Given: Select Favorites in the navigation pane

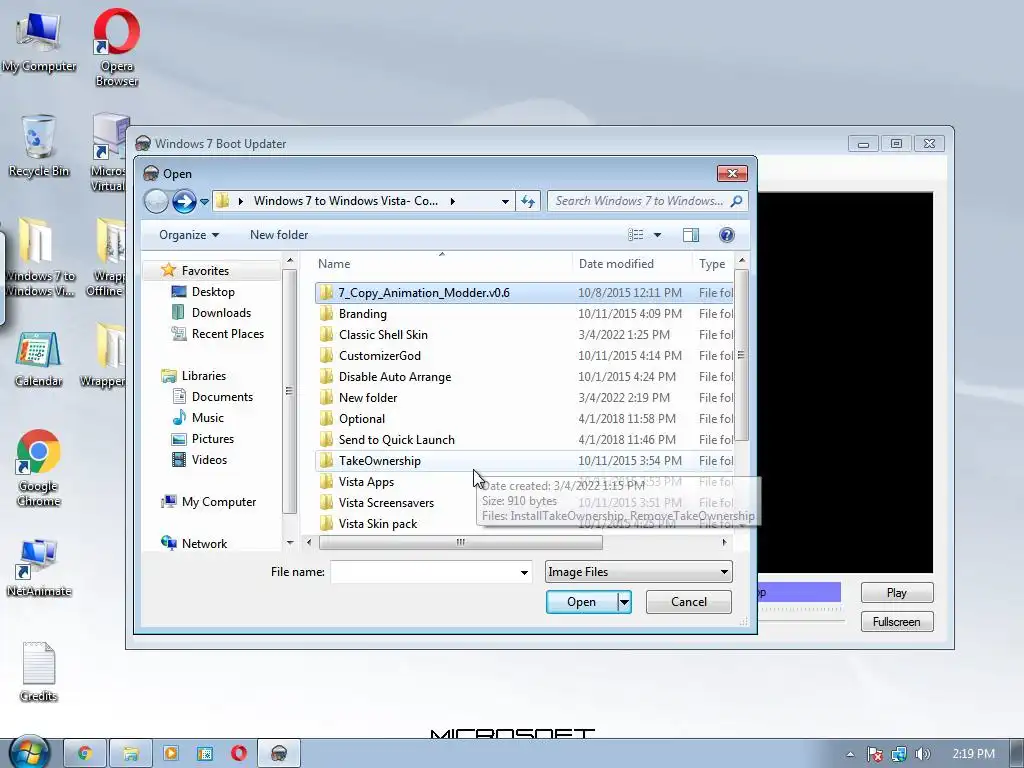Looking at the screenshot, I should [205, 270].
